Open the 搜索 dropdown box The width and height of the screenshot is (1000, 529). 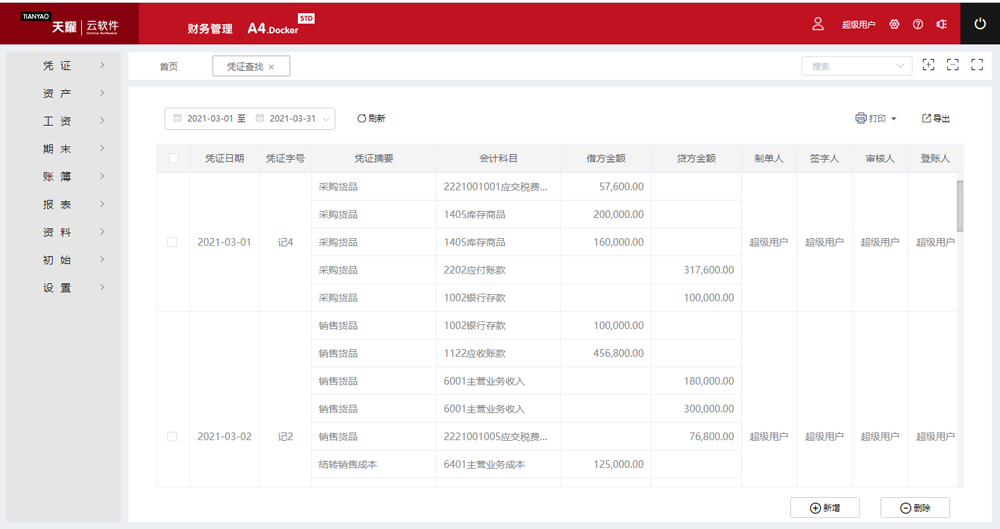click(x=856, y=66)
